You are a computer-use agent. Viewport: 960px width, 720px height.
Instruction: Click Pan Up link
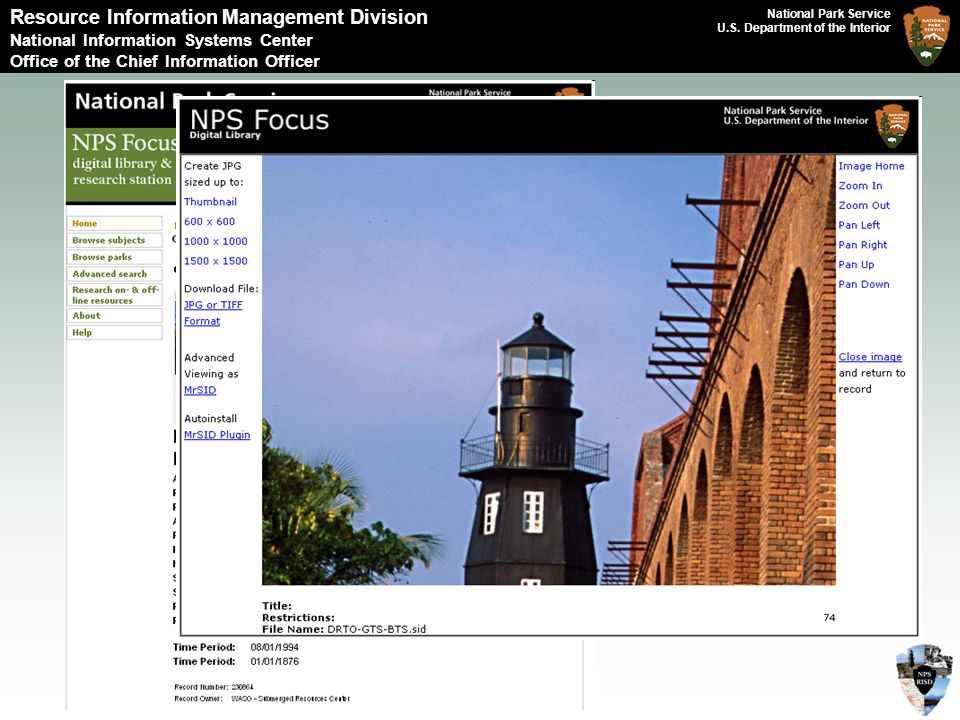[856, 264]
